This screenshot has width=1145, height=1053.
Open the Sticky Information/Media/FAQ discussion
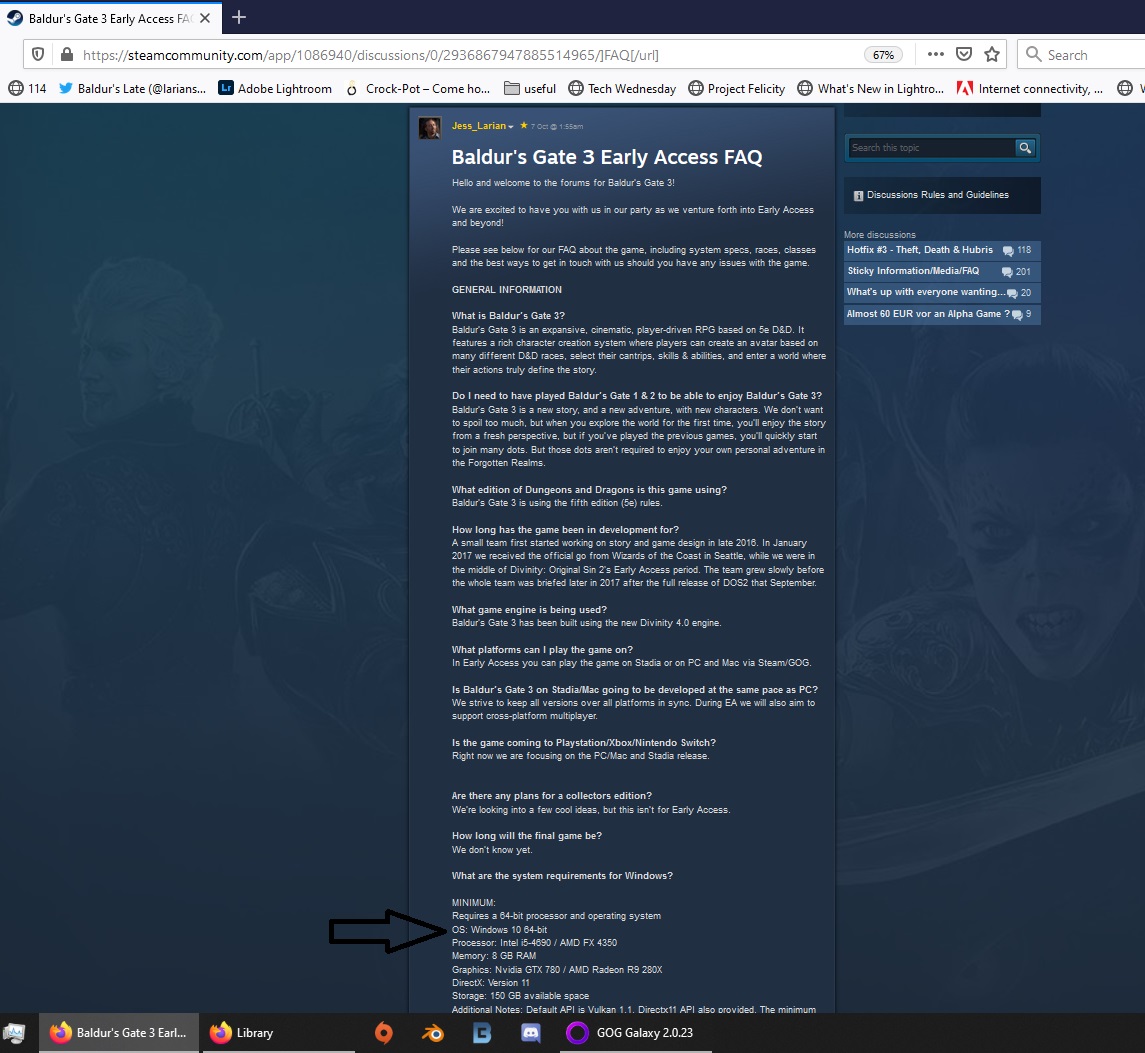[942, 272]
